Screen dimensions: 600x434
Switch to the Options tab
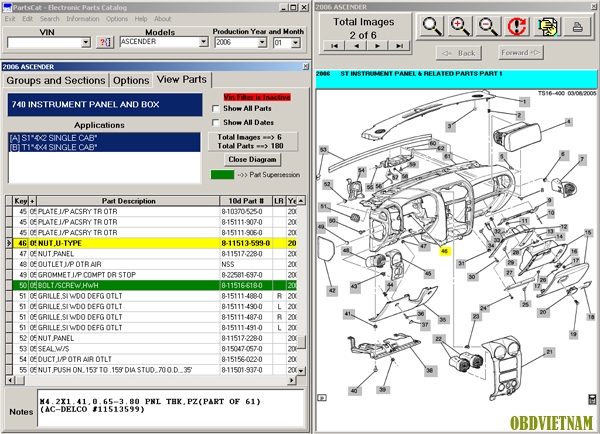[131, 80]
